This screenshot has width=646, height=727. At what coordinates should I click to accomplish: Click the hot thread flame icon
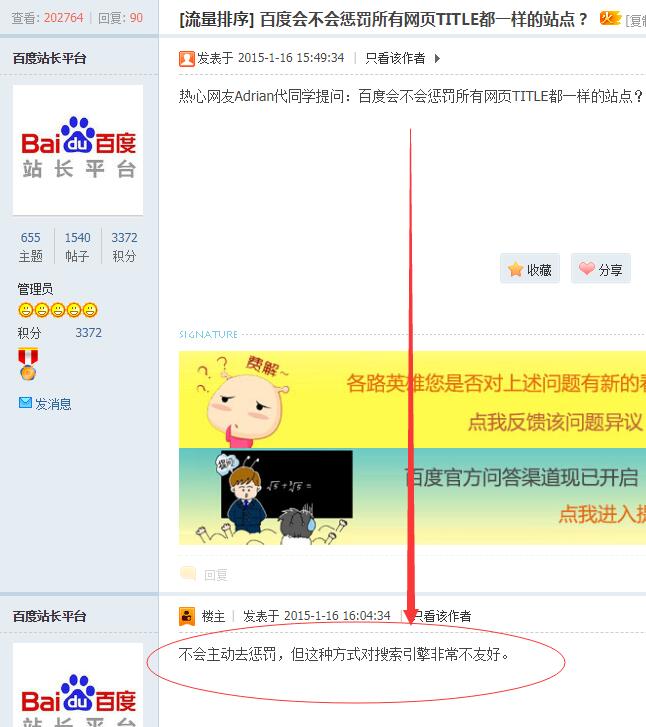coord(610,19)
